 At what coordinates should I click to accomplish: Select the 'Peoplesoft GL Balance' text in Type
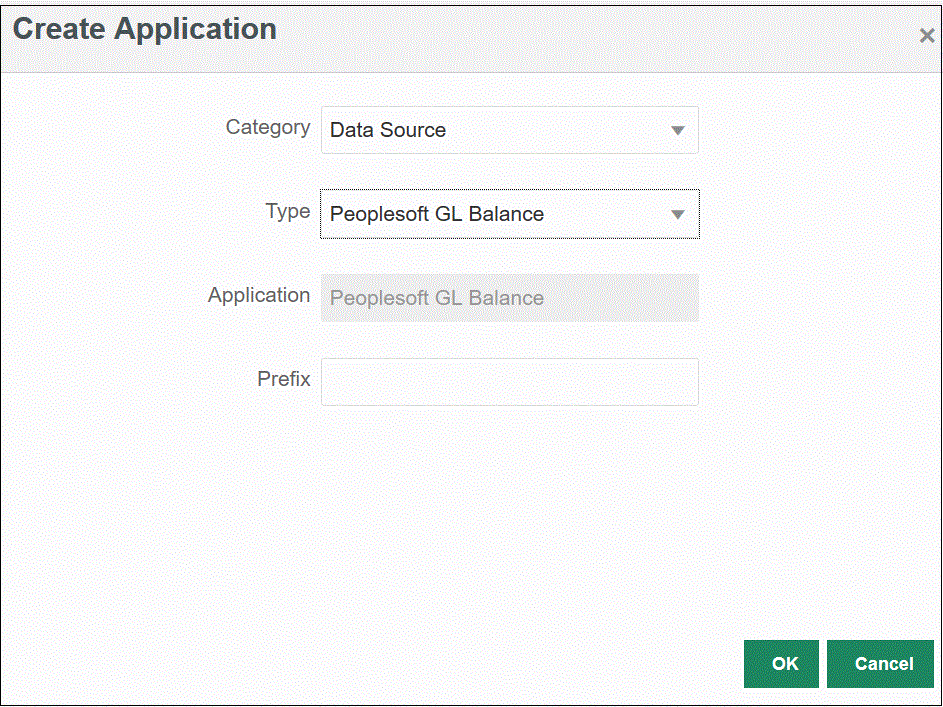(437, 215)
